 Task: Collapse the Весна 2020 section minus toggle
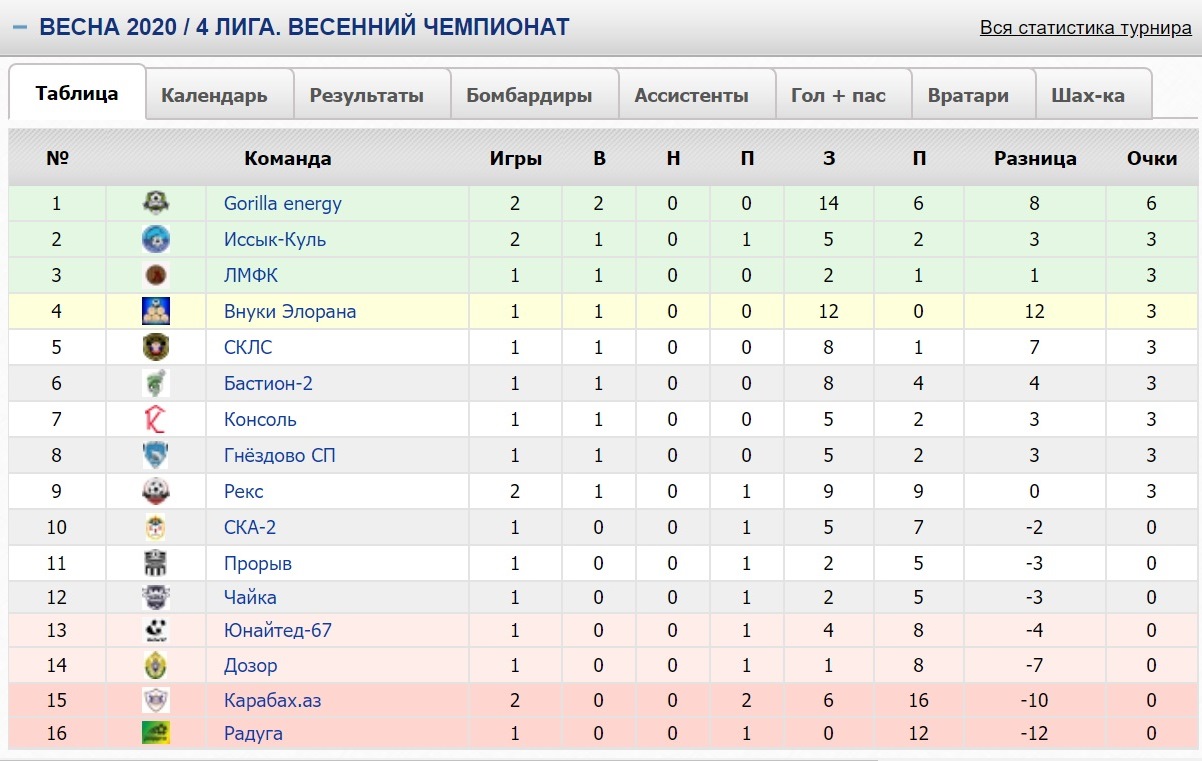19,27
